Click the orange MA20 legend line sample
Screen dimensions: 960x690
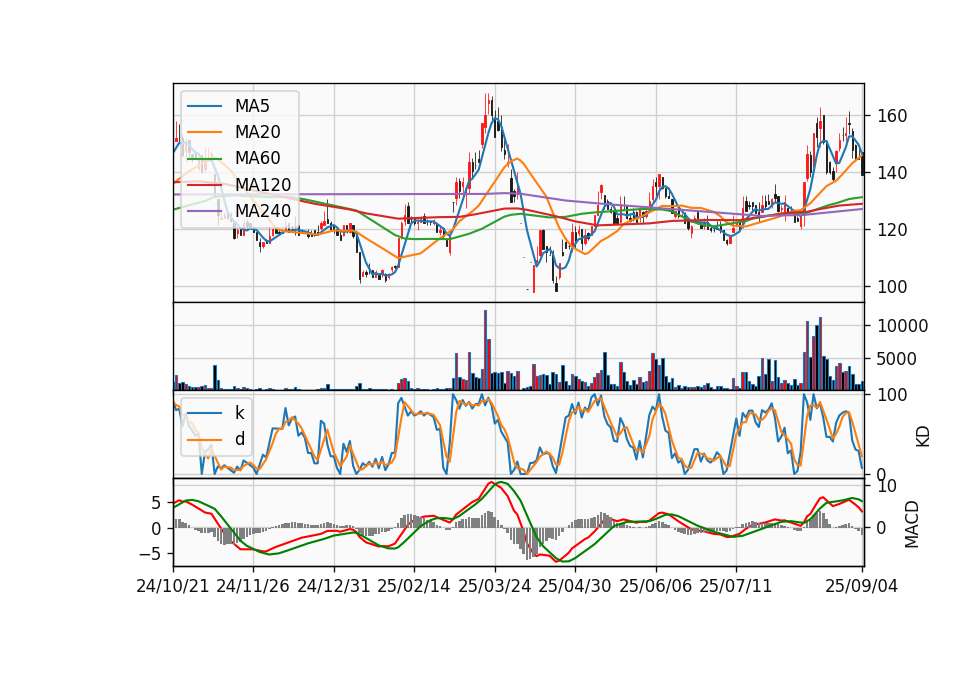click(x=204, y=132)
